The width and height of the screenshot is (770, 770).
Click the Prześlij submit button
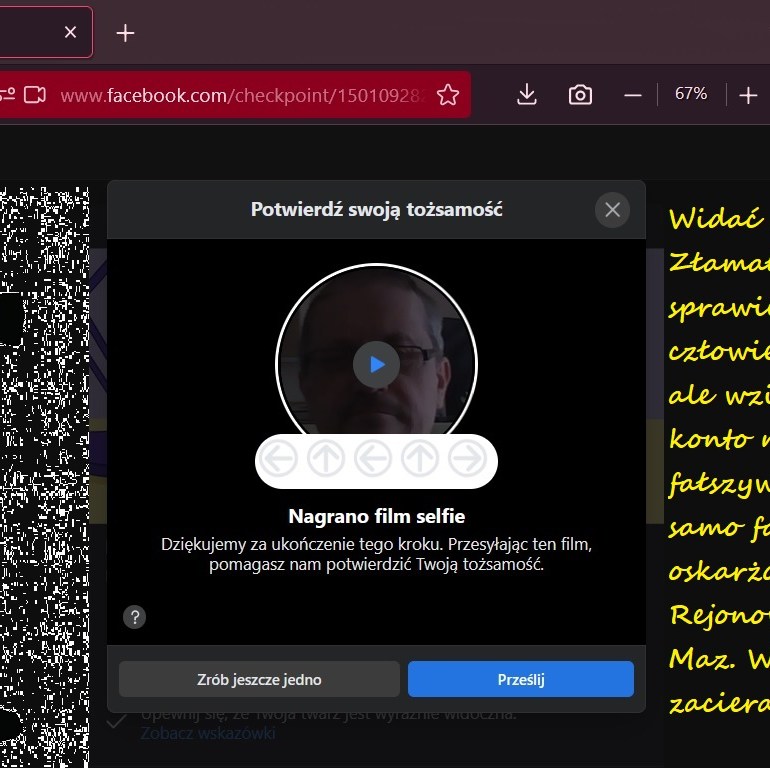pos(520,679)
